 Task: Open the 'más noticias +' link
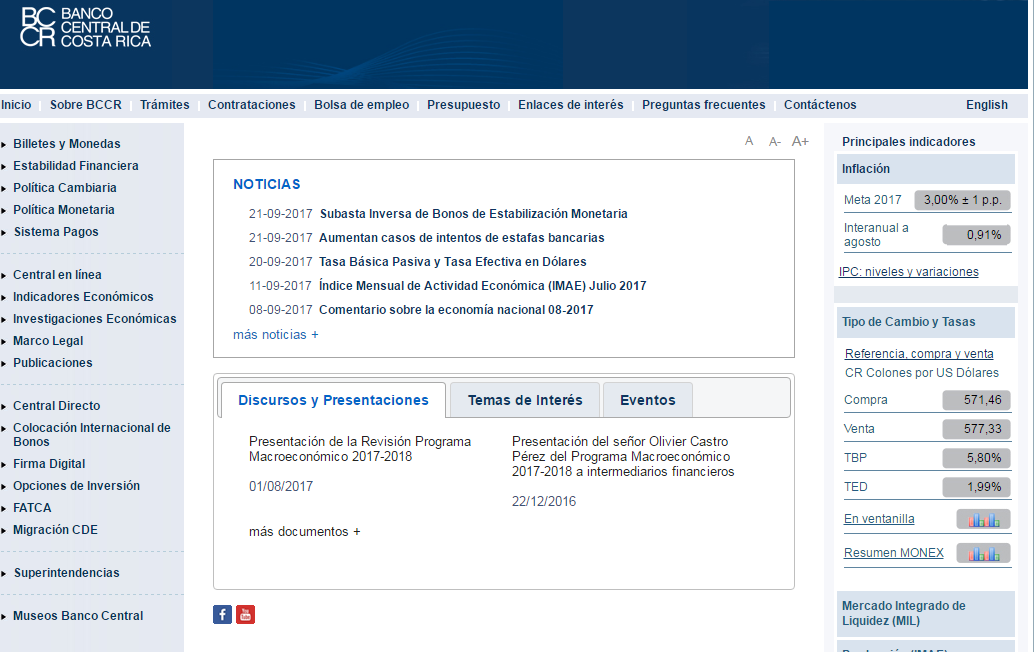point(275,335)
